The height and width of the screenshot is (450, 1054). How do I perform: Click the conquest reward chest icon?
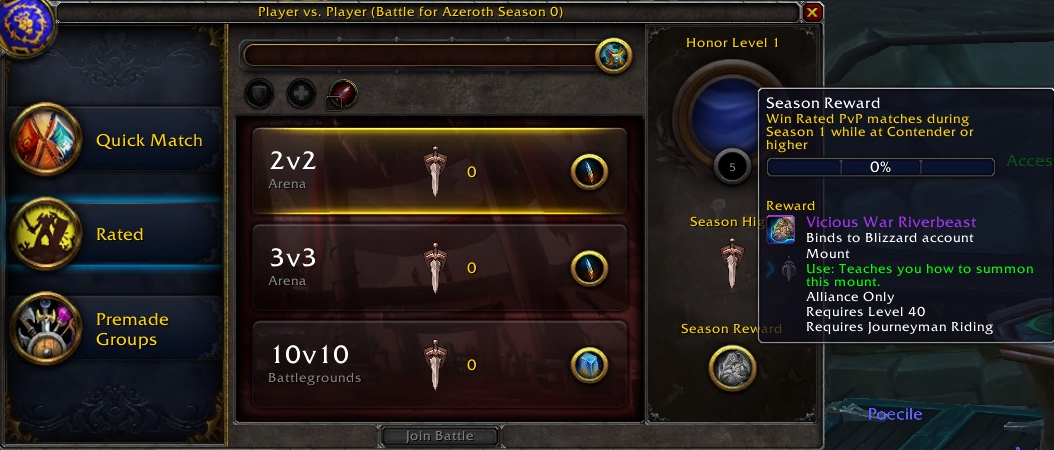click(613, 56)
